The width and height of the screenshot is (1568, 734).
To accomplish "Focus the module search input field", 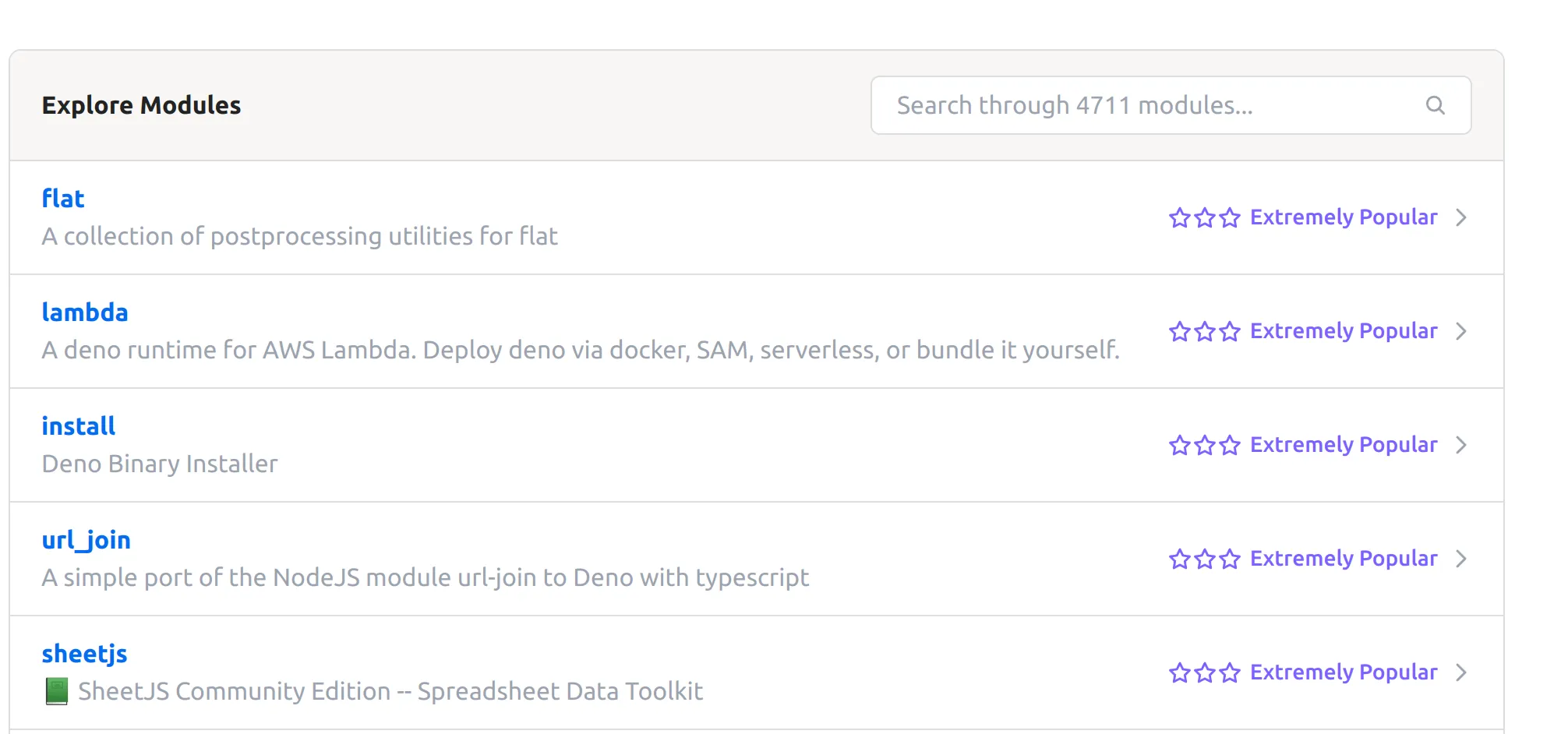I will (x=1153, y=105).
